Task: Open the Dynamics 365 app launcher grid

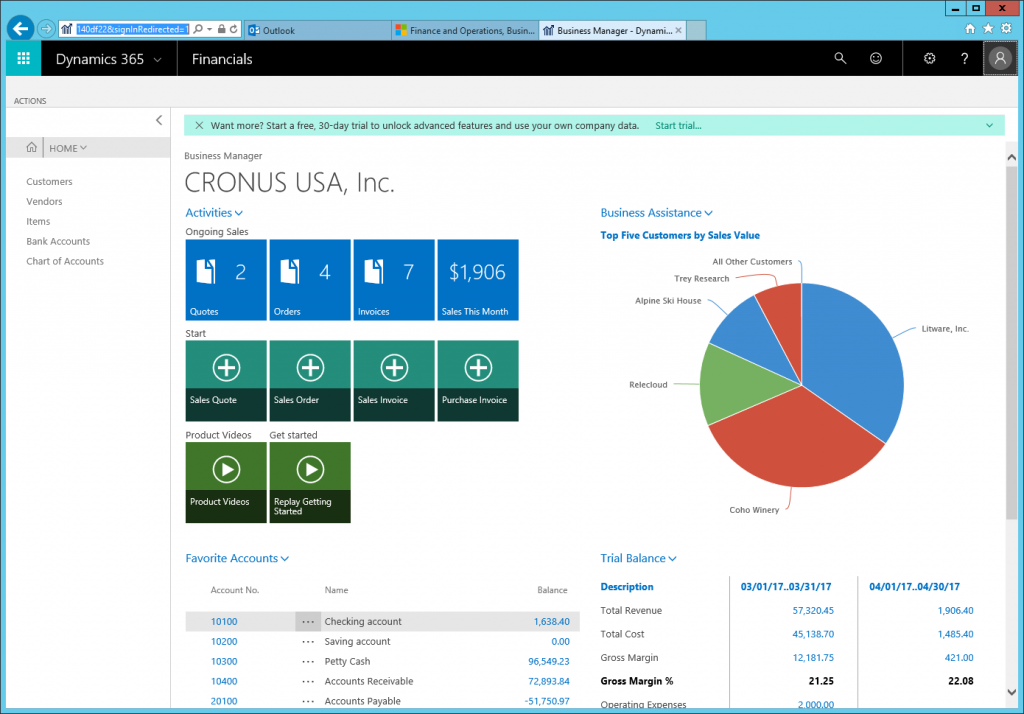Action: (24, 58)
